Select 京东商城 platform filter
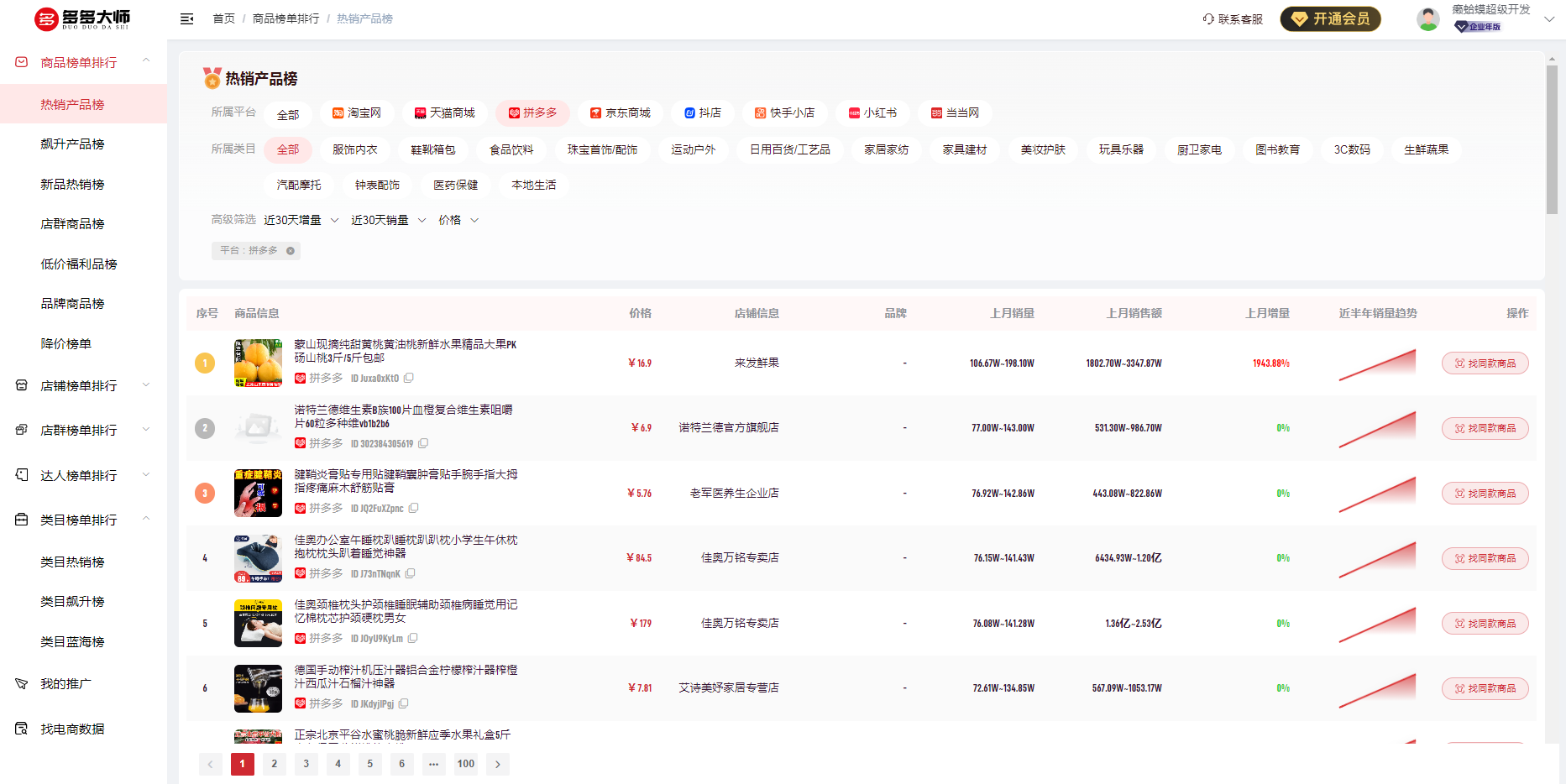 click(x=621, y=112)
